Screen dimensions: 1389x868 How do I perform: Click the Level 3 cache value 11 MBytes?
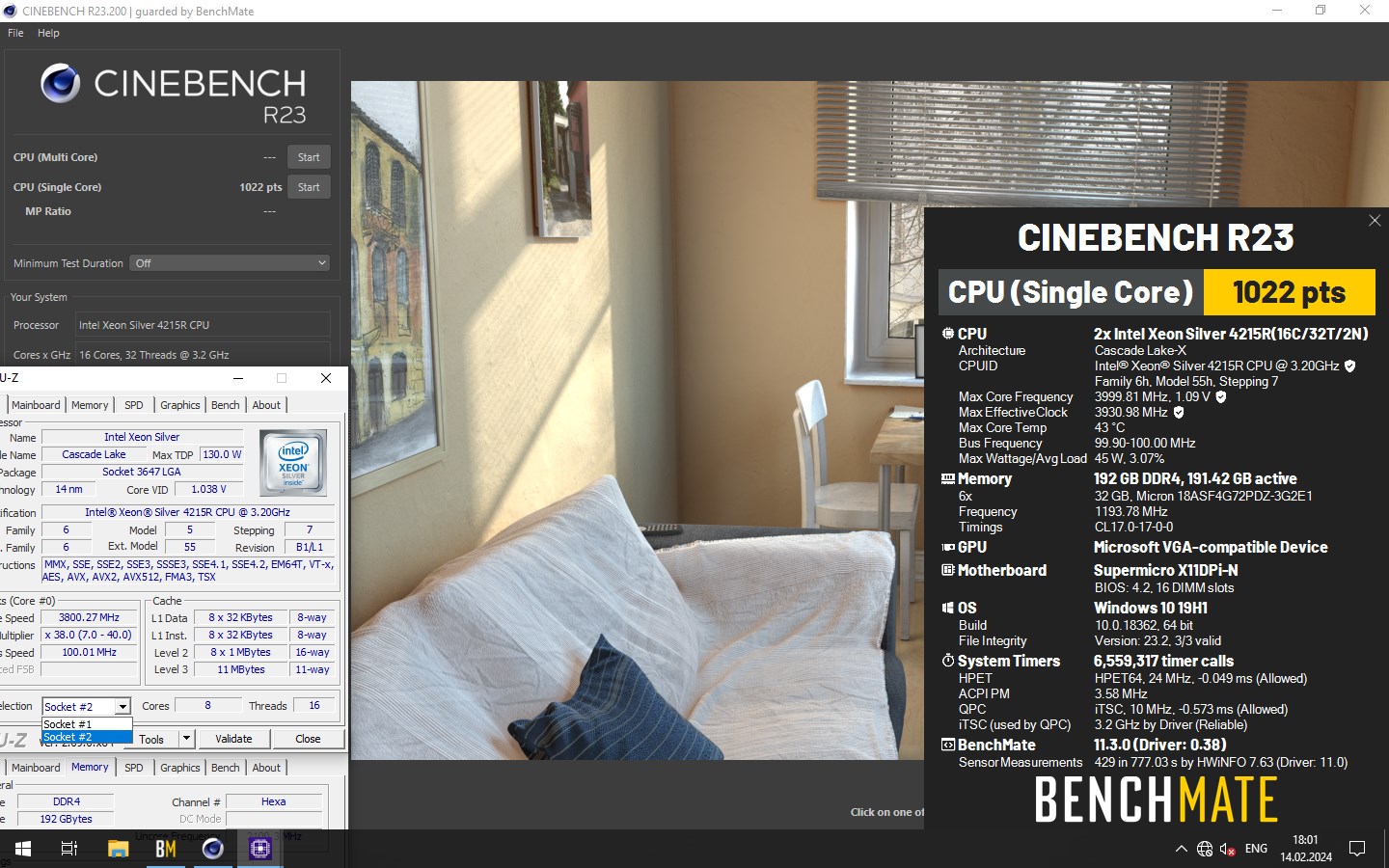tap(241, 669)
